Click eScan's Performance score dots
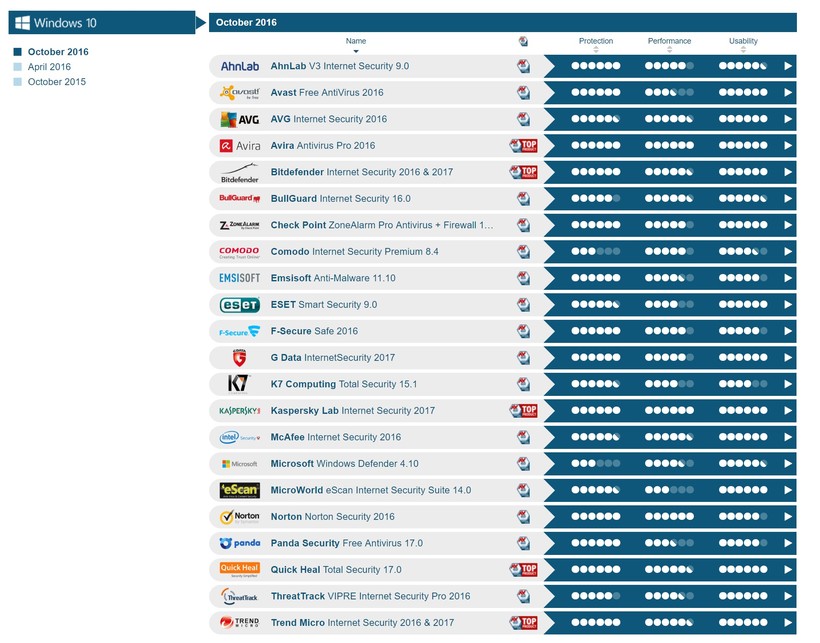Viewport: 820px width, 643px height. coord(669,490)
